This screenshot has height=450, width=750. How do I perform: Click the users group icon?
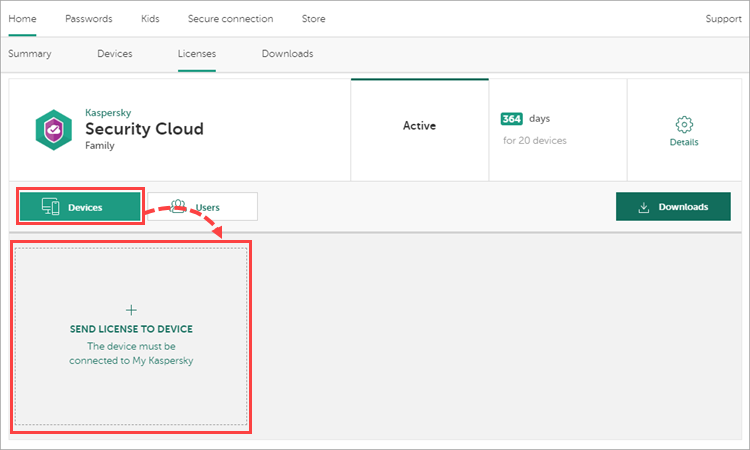178,207
